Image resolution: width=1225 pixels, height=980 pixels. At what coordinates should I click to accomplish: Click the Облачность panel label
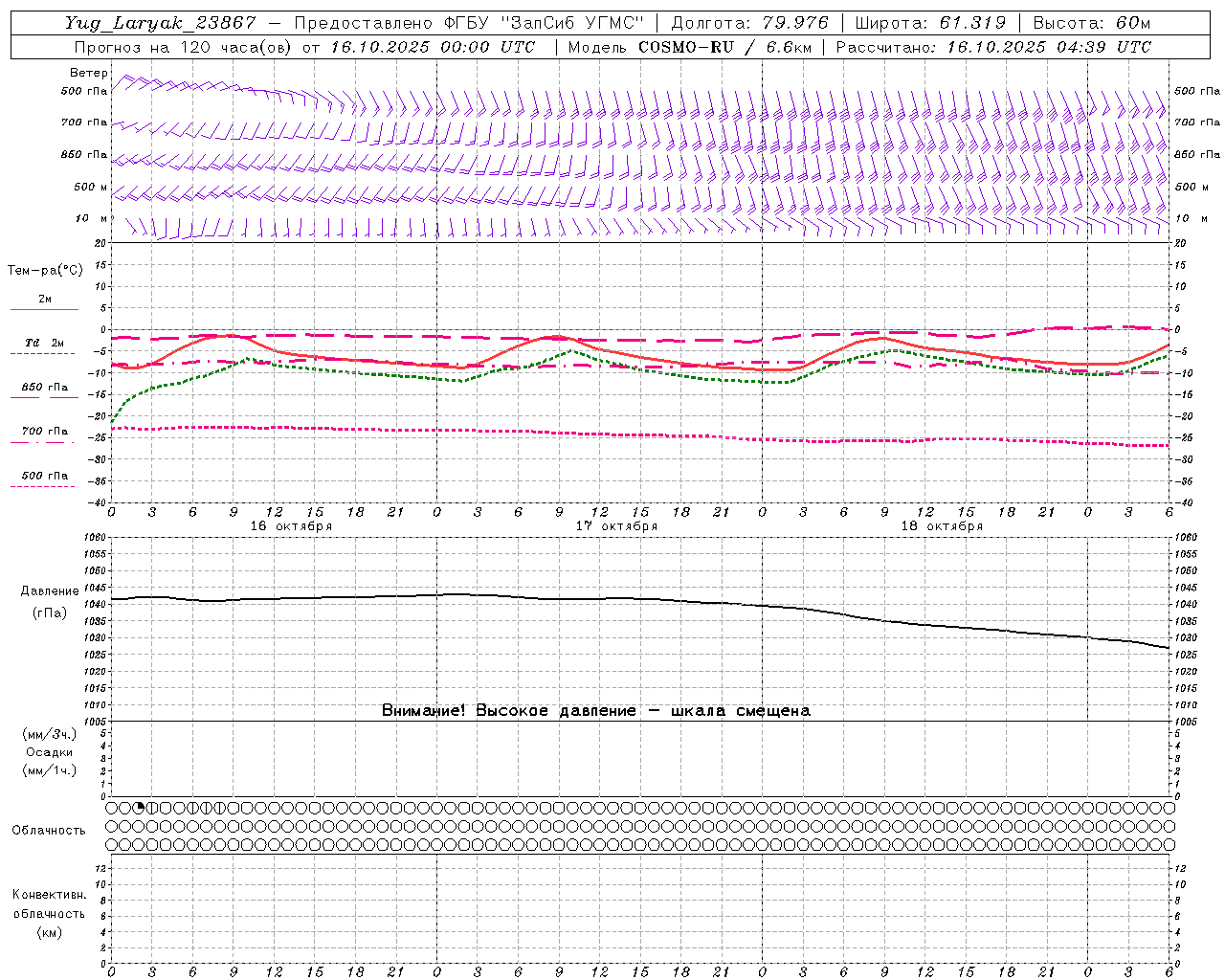click(x=49, y=830)
